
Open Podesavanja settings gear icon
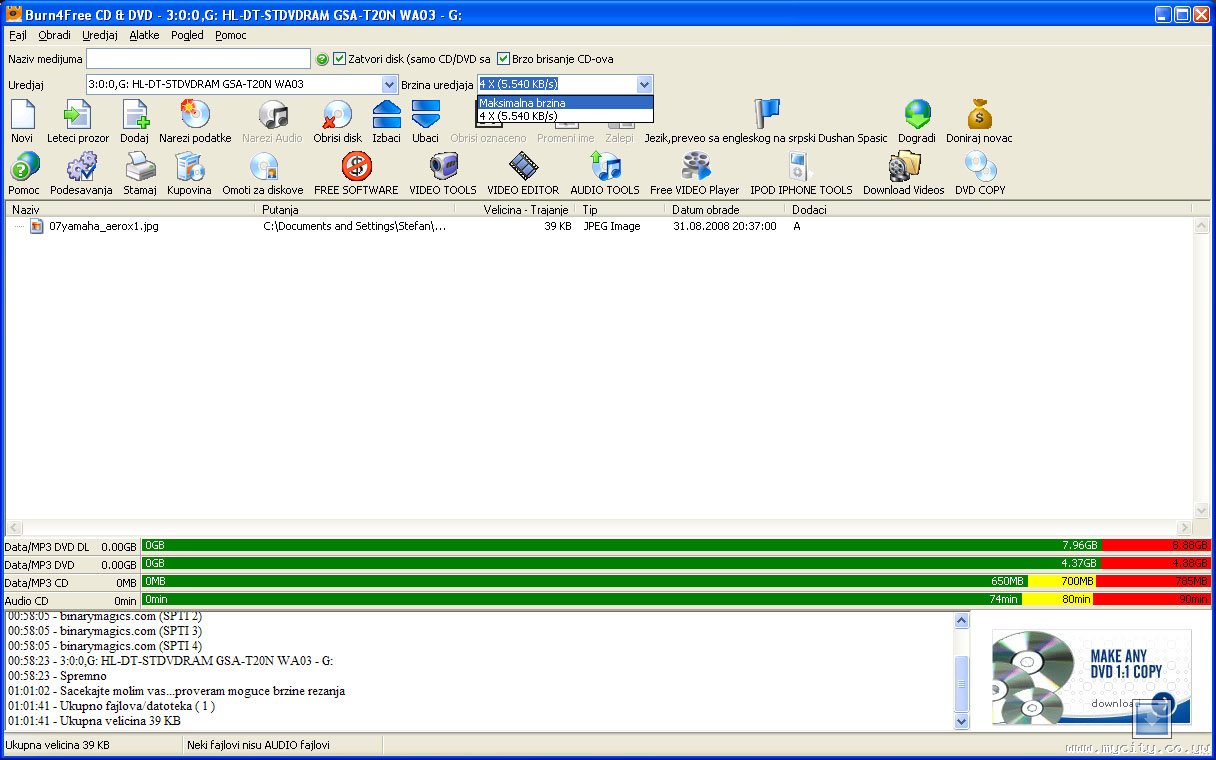tap(81, 166)
